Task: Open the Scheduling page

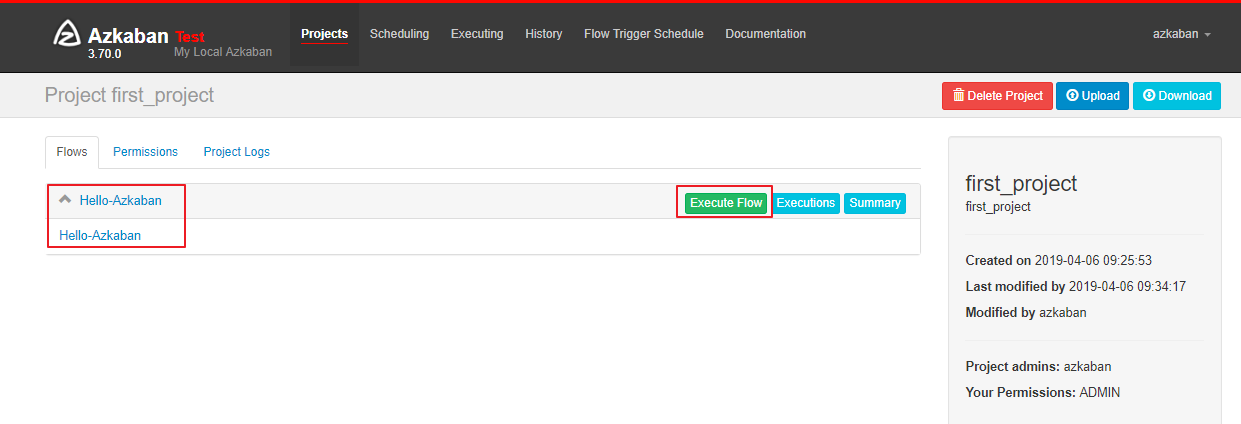Action: [x=399, y=34]
